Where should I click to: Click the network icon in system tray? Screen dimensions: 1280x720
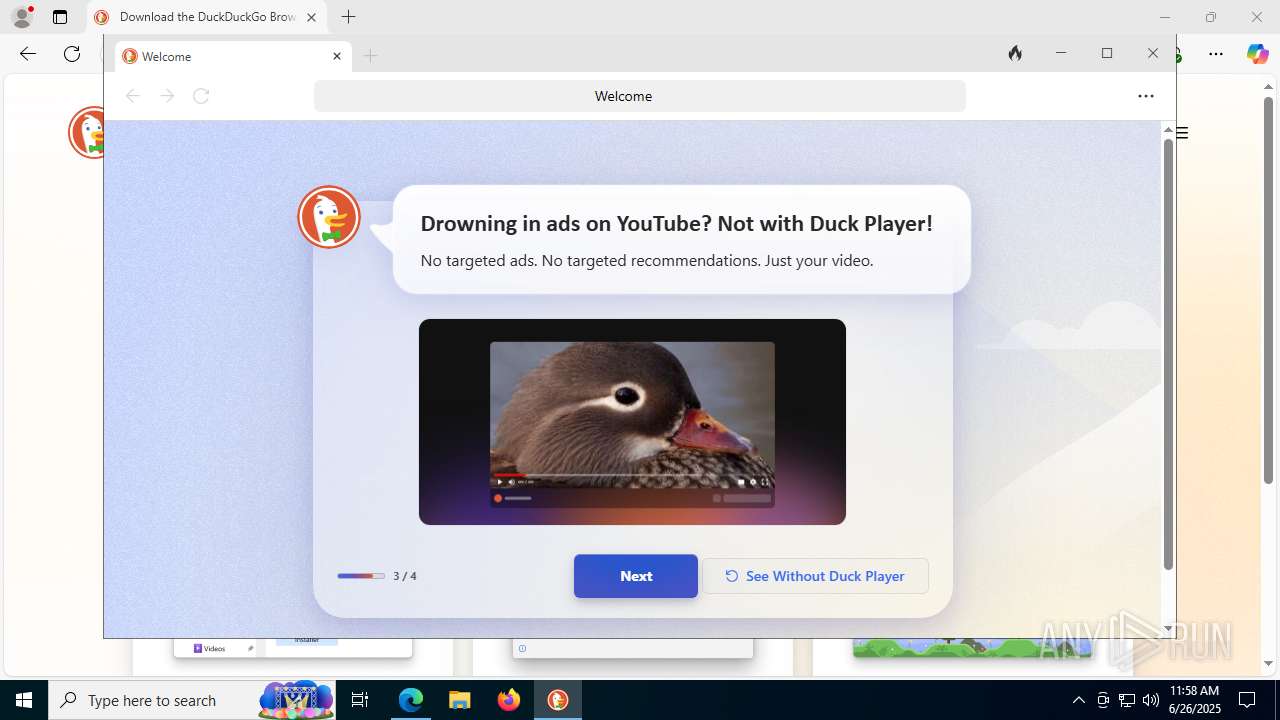coord(1127,700)
